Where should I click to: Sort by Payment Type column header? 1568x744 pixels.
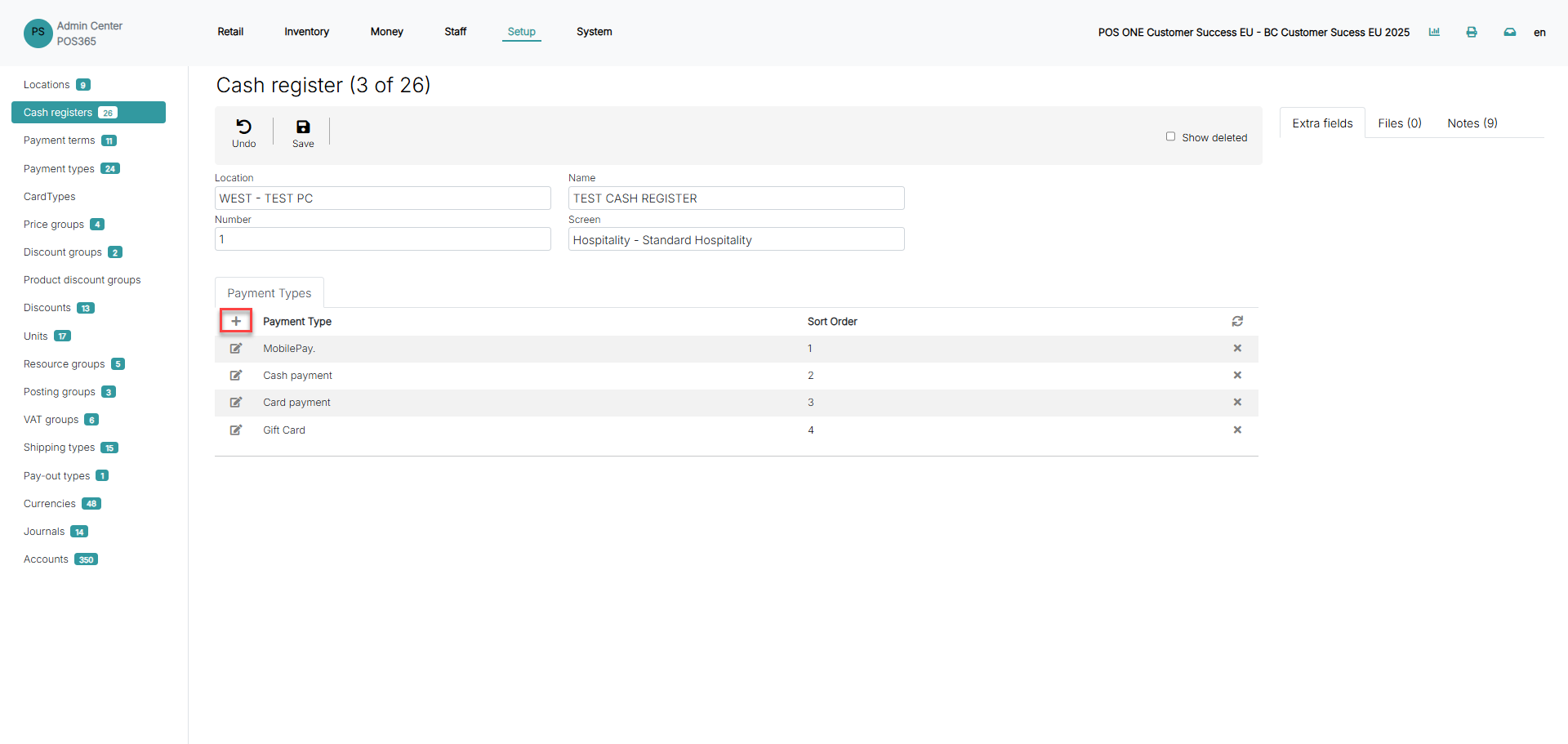[x=297, y=322]
